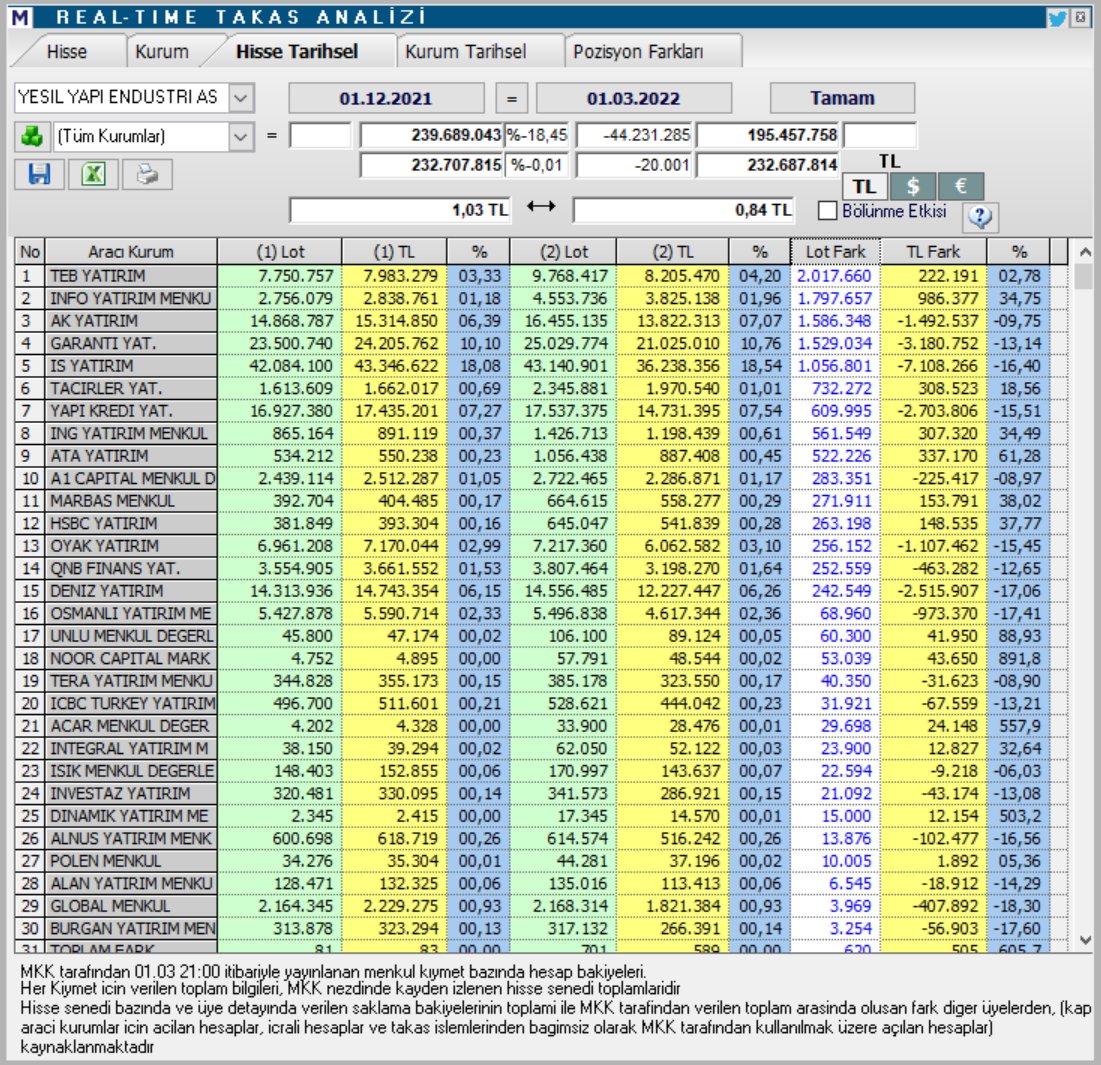The image size is (1101, 1065).
Task: Click the scrollbar down arrow
Action: click(1085, 940)
